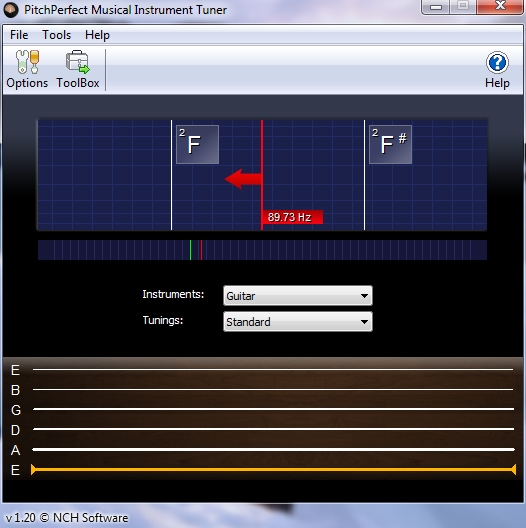Minimize the PitchPerfect window
Viewport: 526px width, 528px height.
(436, 7)
